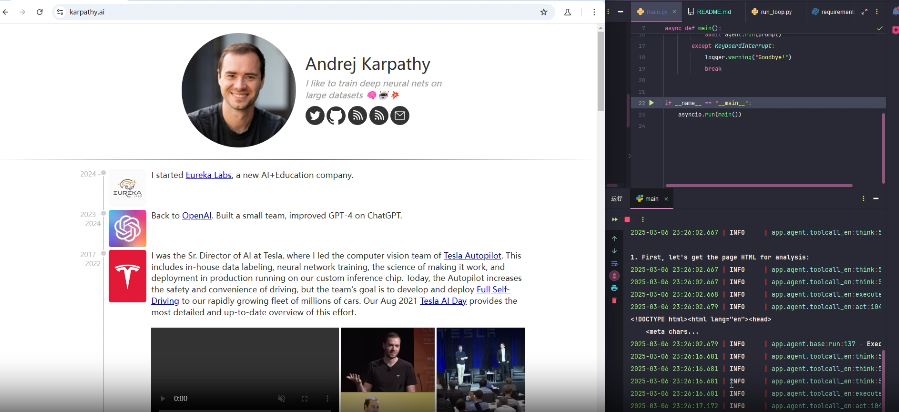Click the rerun icon in run toolbar
This screenshot has width=899, height=412.
615,219
